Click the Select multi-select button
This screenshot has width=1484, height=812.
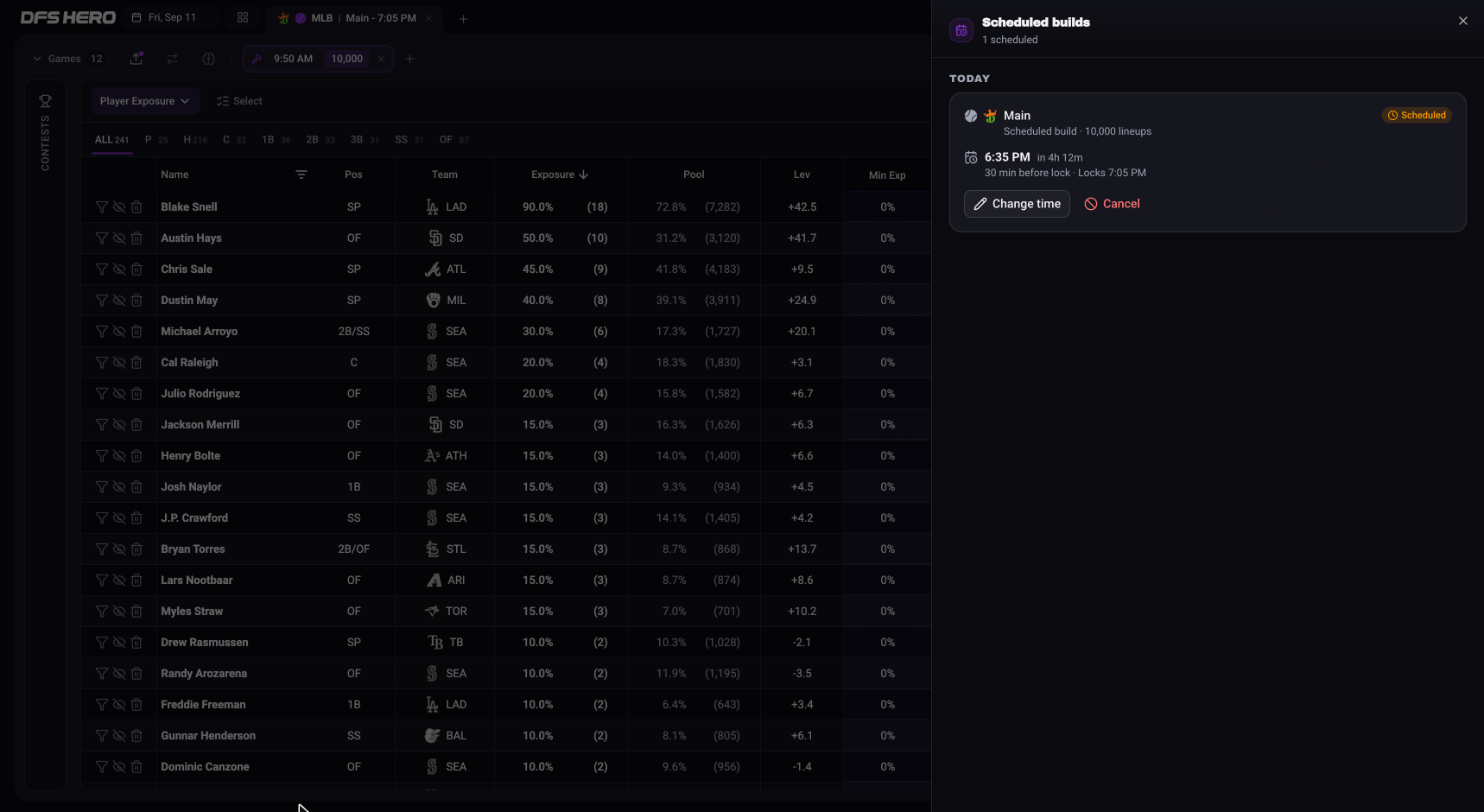(239, 101)
